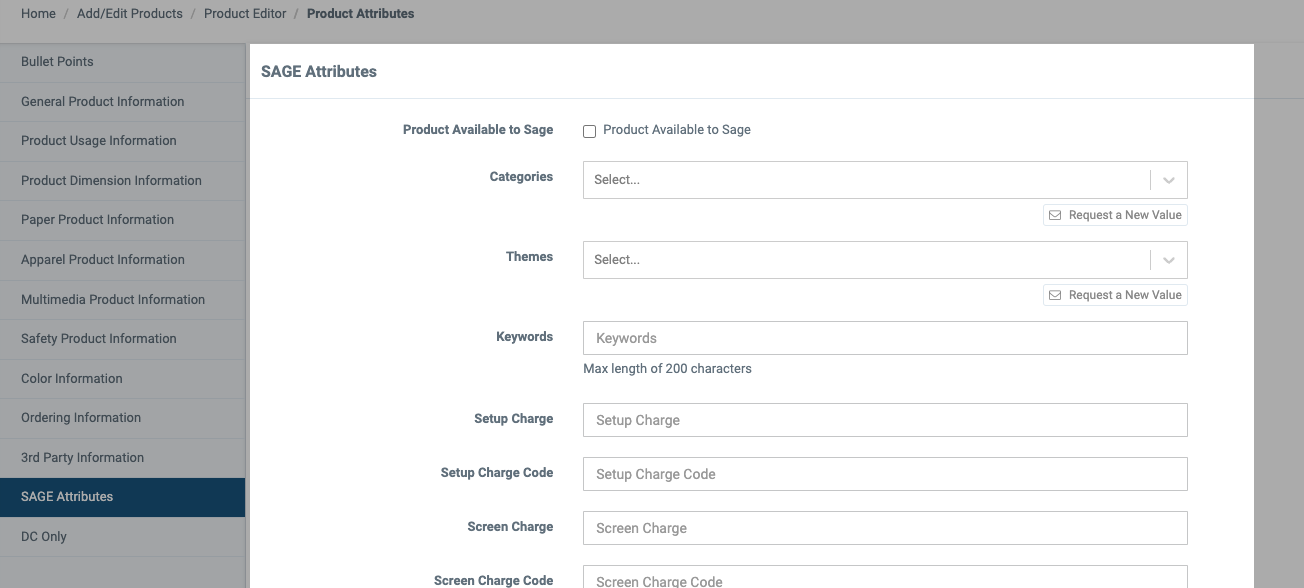Open 3rd Party Information section

pyautogui.click(x=122, y=458)
